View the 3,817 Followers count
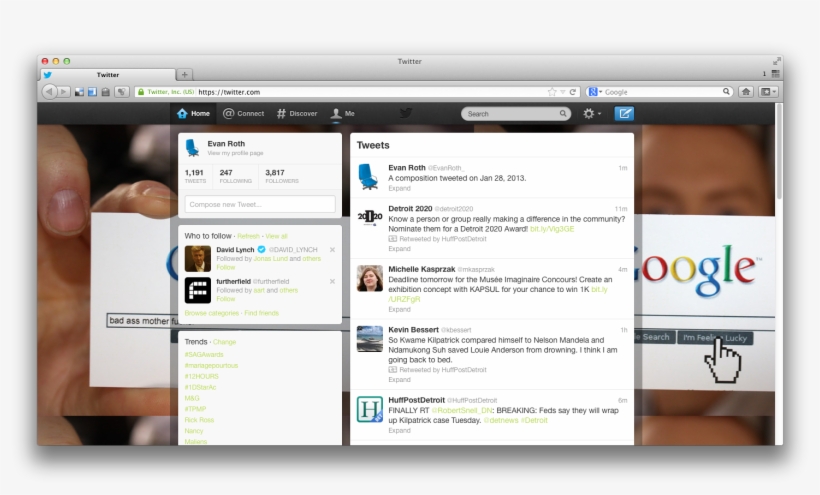 tap(281, 176)
